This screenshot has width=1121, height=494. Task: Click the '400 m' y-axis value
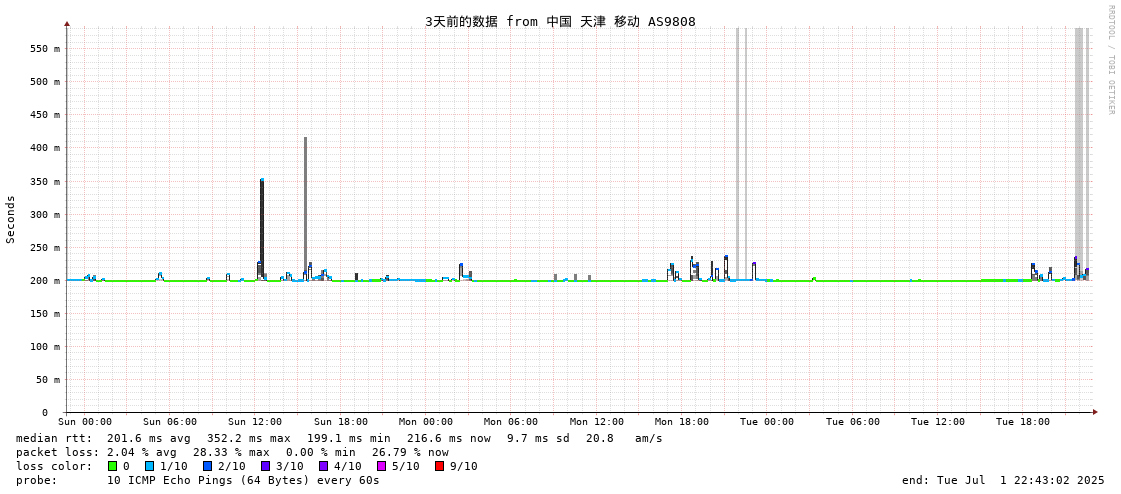(45, 148)
